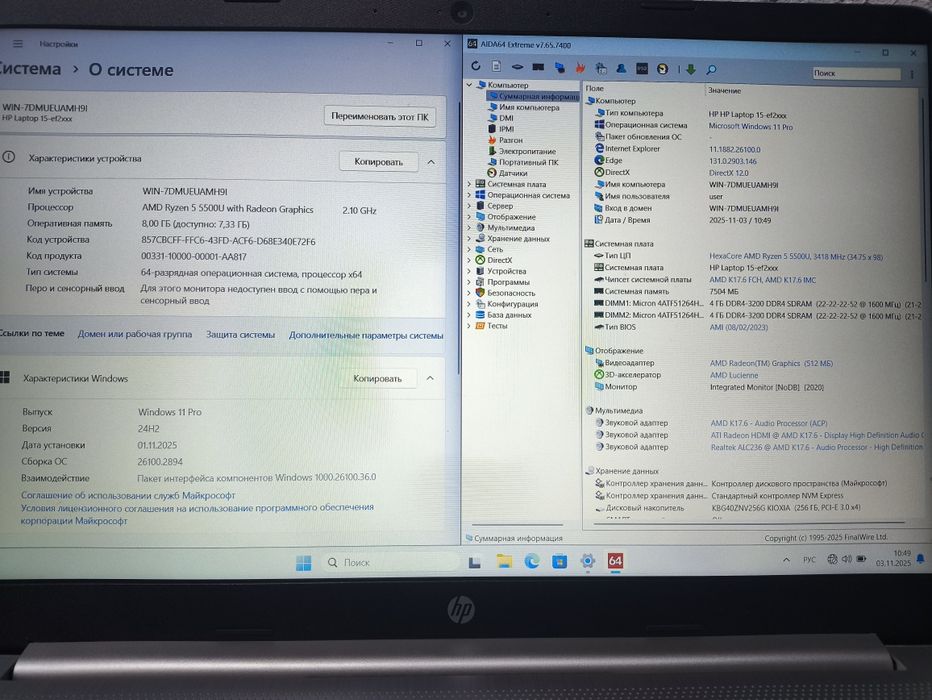
Task: Open the AIDA64 three-dot options menu
Action: click(912, 74)
